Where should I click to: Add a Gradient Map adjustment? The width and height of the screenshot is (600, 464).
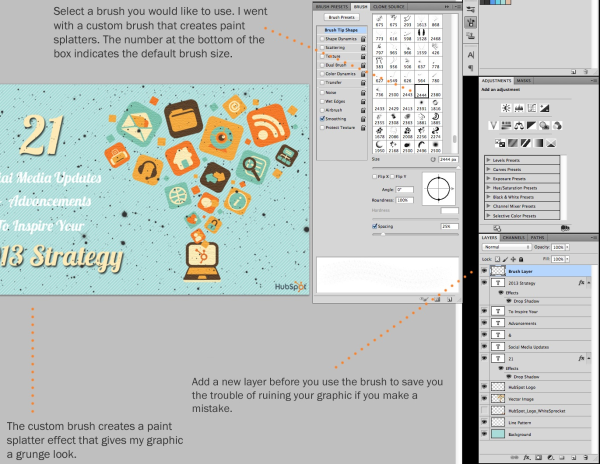tap(538, 143)
